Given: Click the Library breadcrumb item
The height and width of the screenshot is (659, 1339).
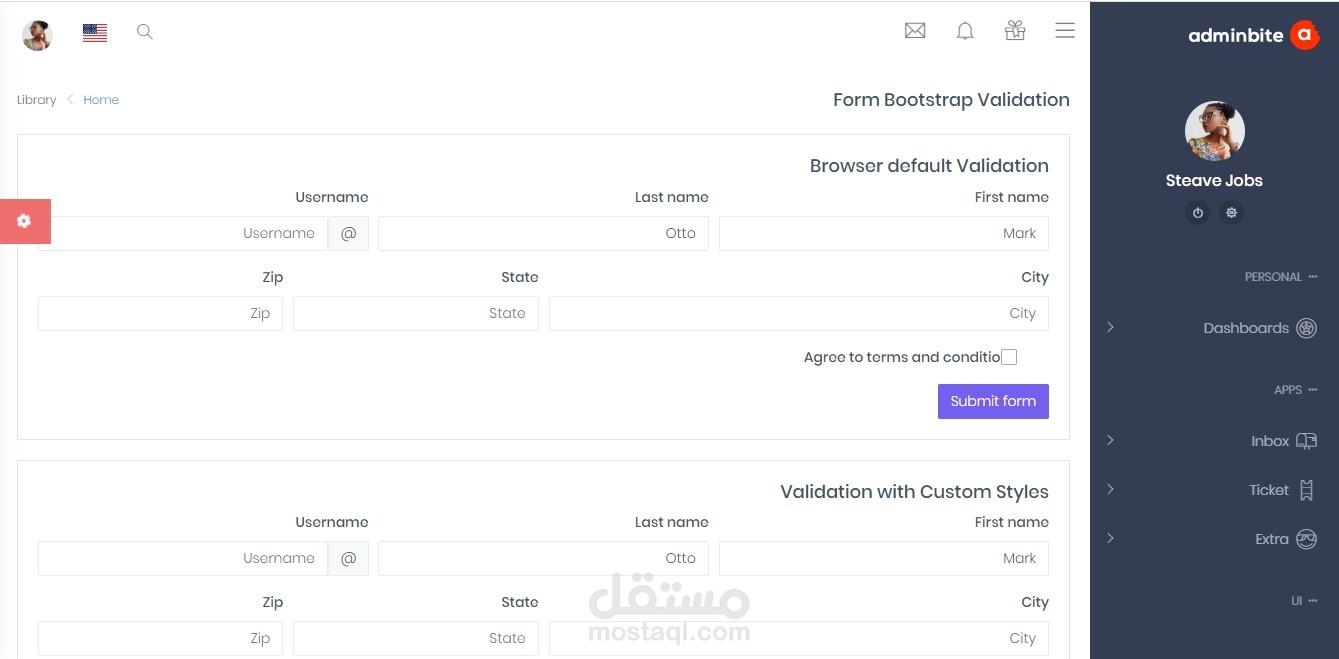Looking at the screenshot, I should pos(37,100).
